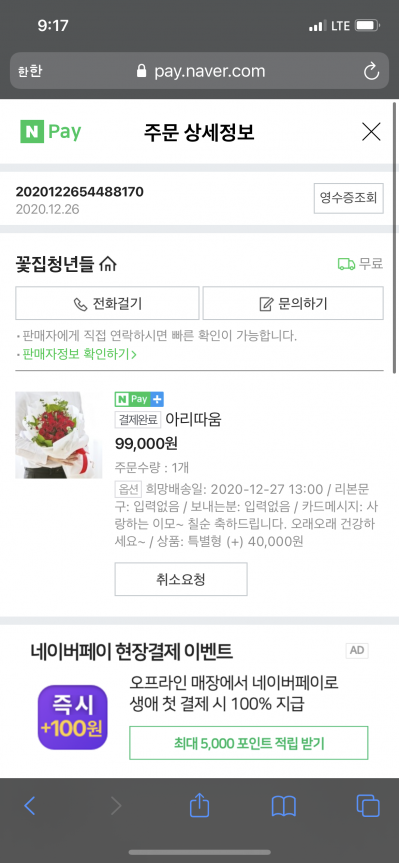Image resolution: width=399 pixels, height=863 pixels.
Task: Tap the 즉시 +100원 ad image
Action: pos(73,717)
